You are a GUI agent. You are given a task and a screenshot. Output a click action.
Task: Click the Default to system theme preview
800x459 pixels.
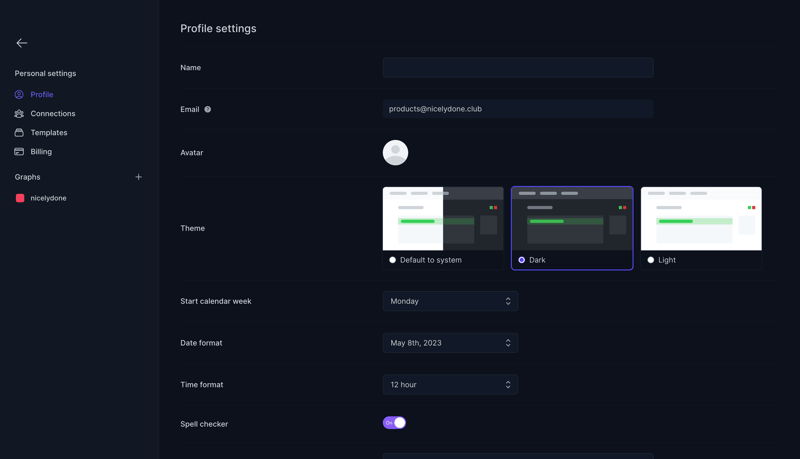(443, 218)
